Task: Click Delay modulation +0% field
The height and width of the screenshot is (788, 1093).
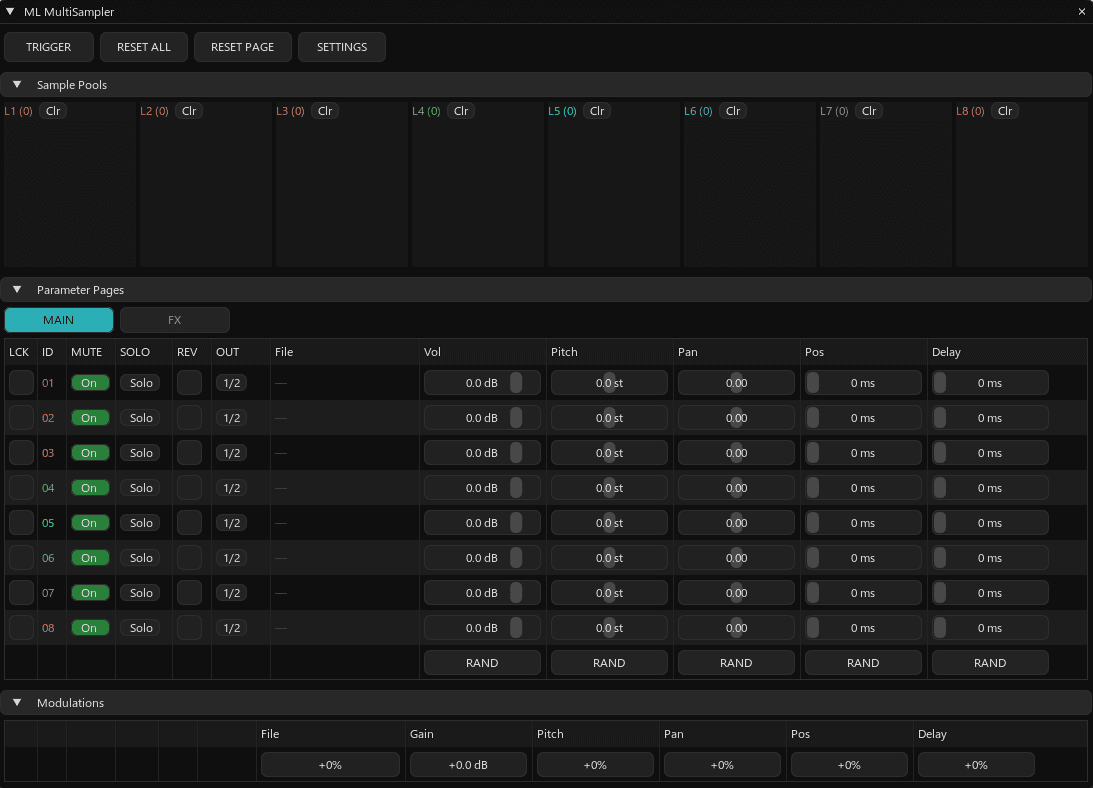Action: click(x=976, y=765)
